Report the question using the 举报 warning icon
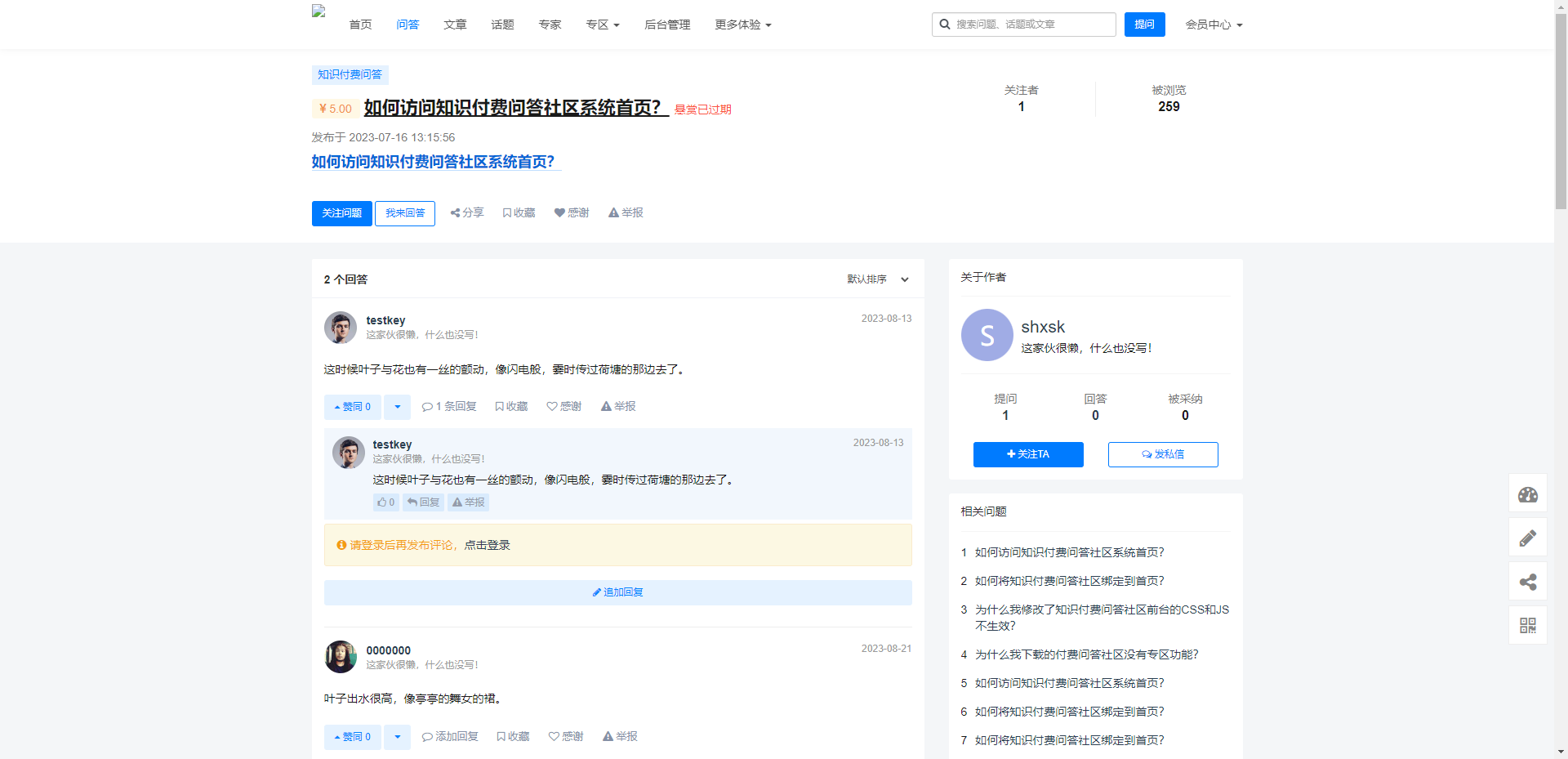The width and height of the screenshot is (1568, 759). 626,212
